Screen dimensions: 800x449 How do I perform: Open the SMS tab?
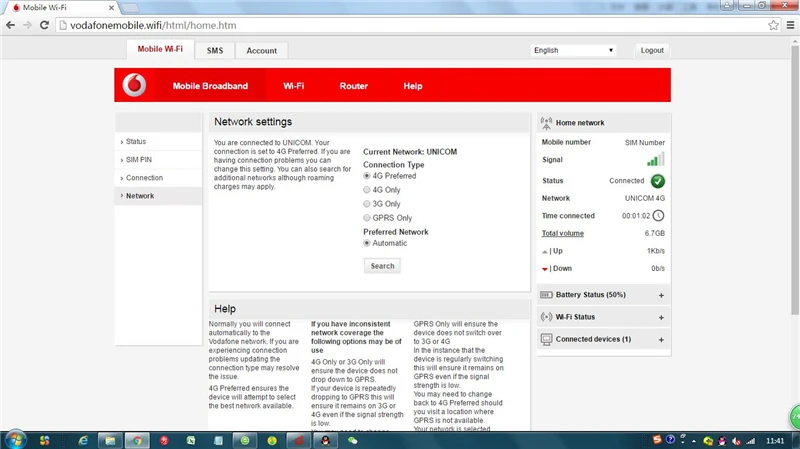[x=215, y=51]
